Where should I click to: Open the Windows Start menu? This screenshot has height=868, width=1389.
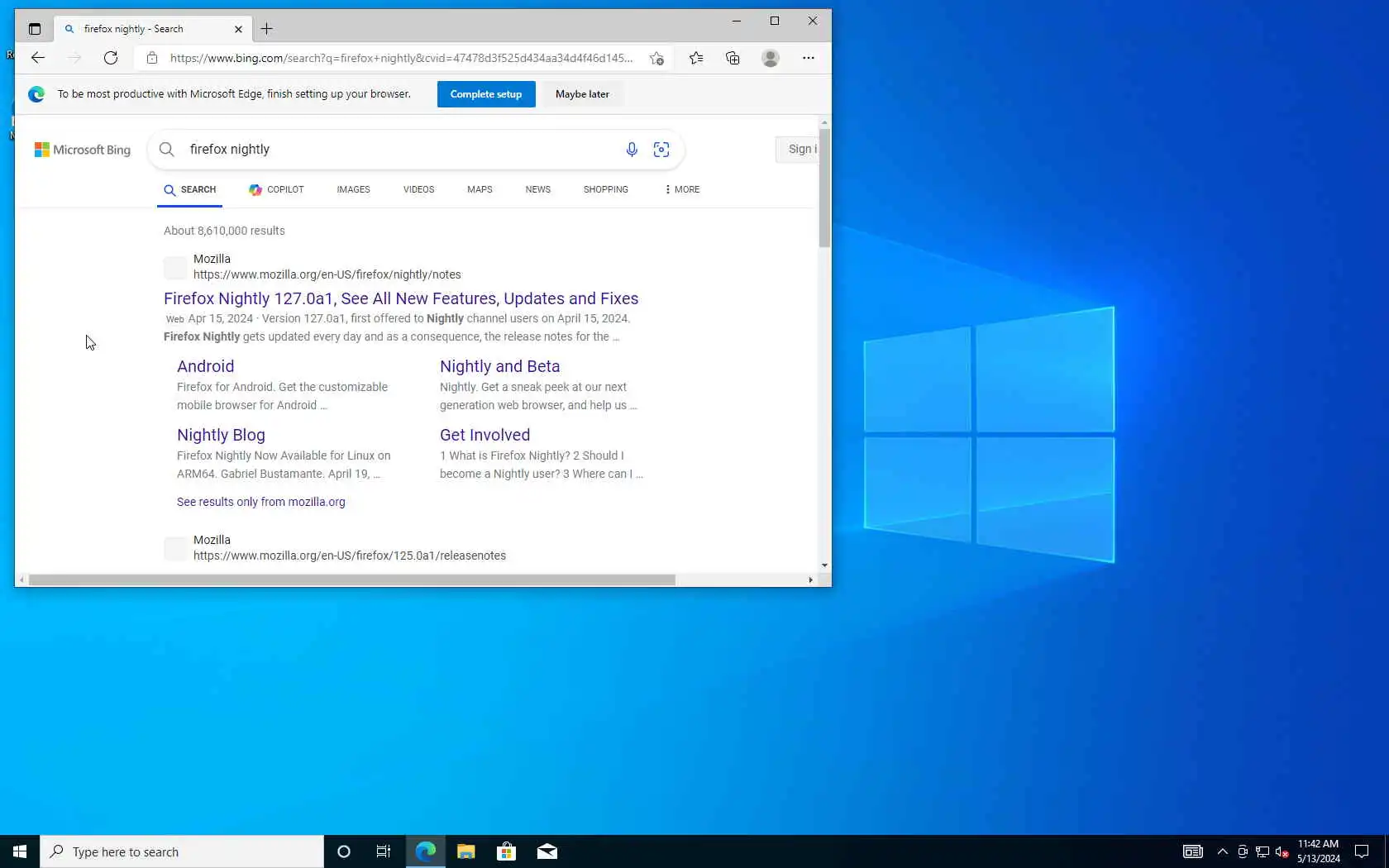click(20, 851)
